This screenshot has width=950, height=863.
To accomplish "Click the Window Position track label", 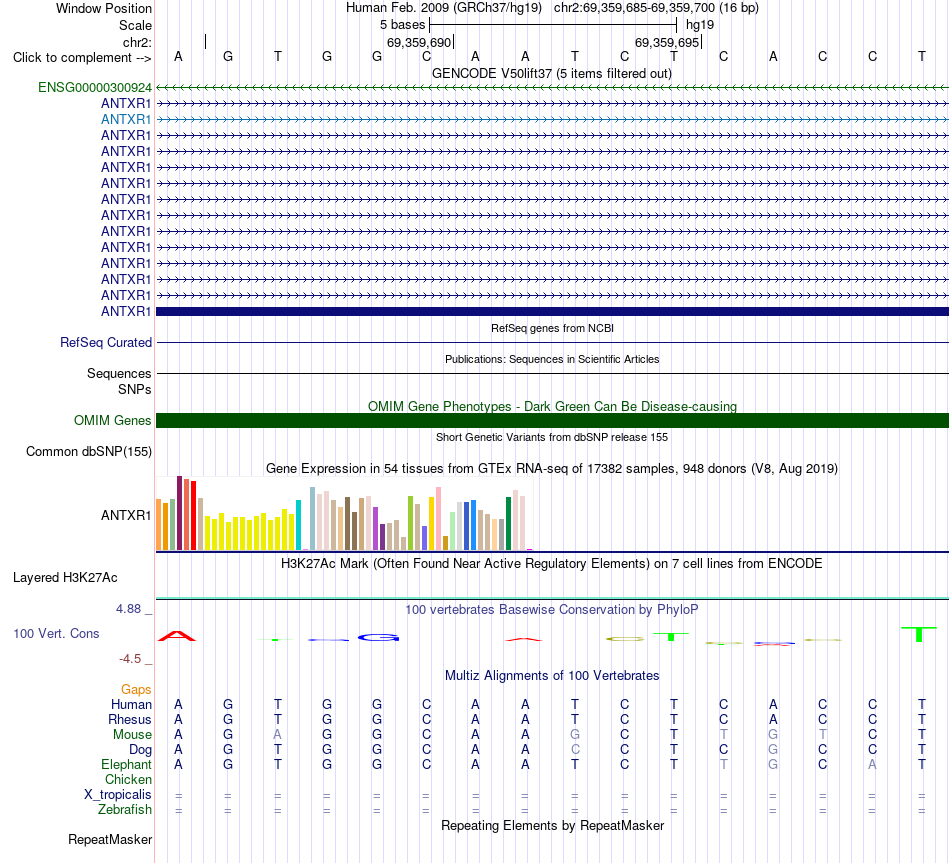I will 104,8.
